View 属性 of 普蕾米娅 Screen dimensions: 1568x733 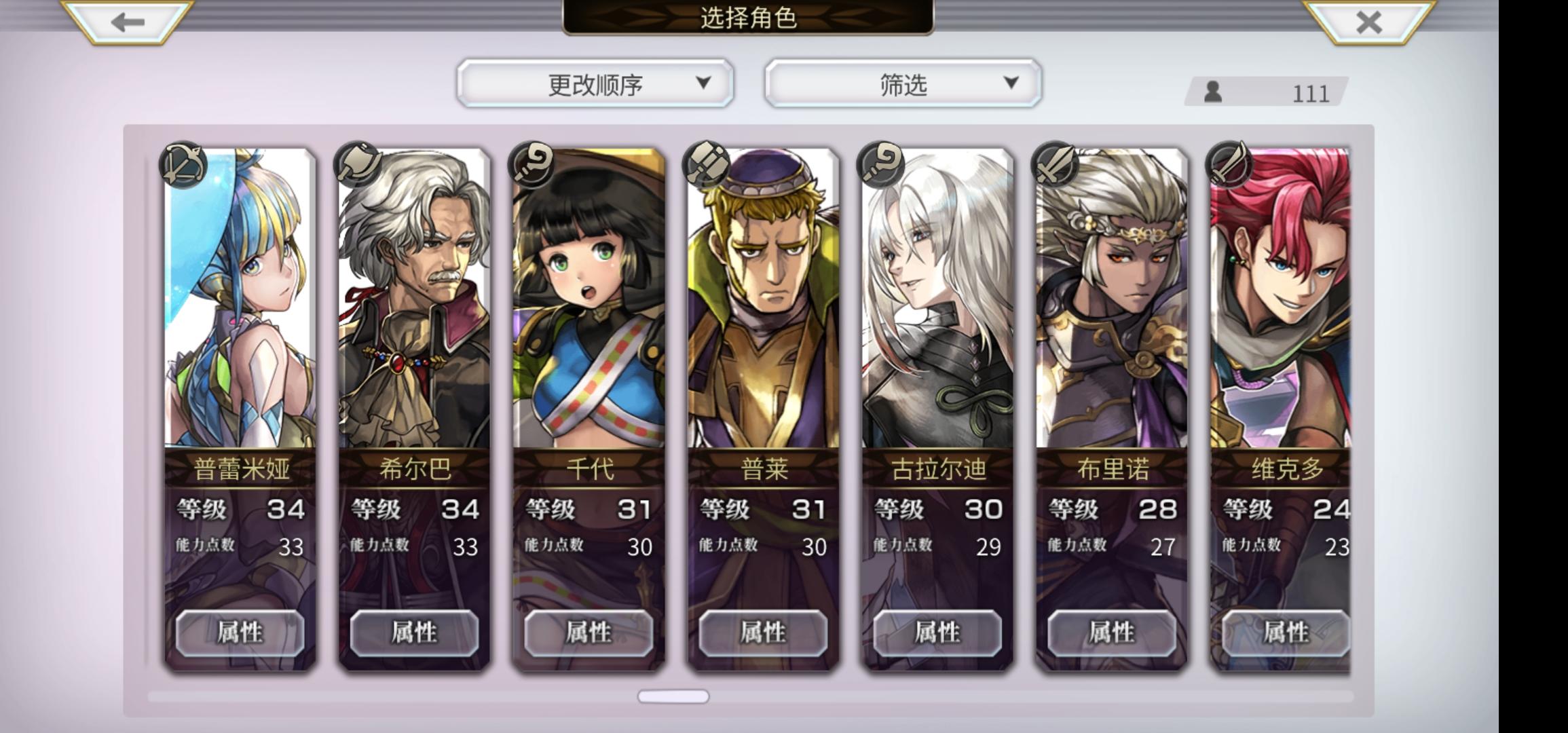click(x=240, y=633)
